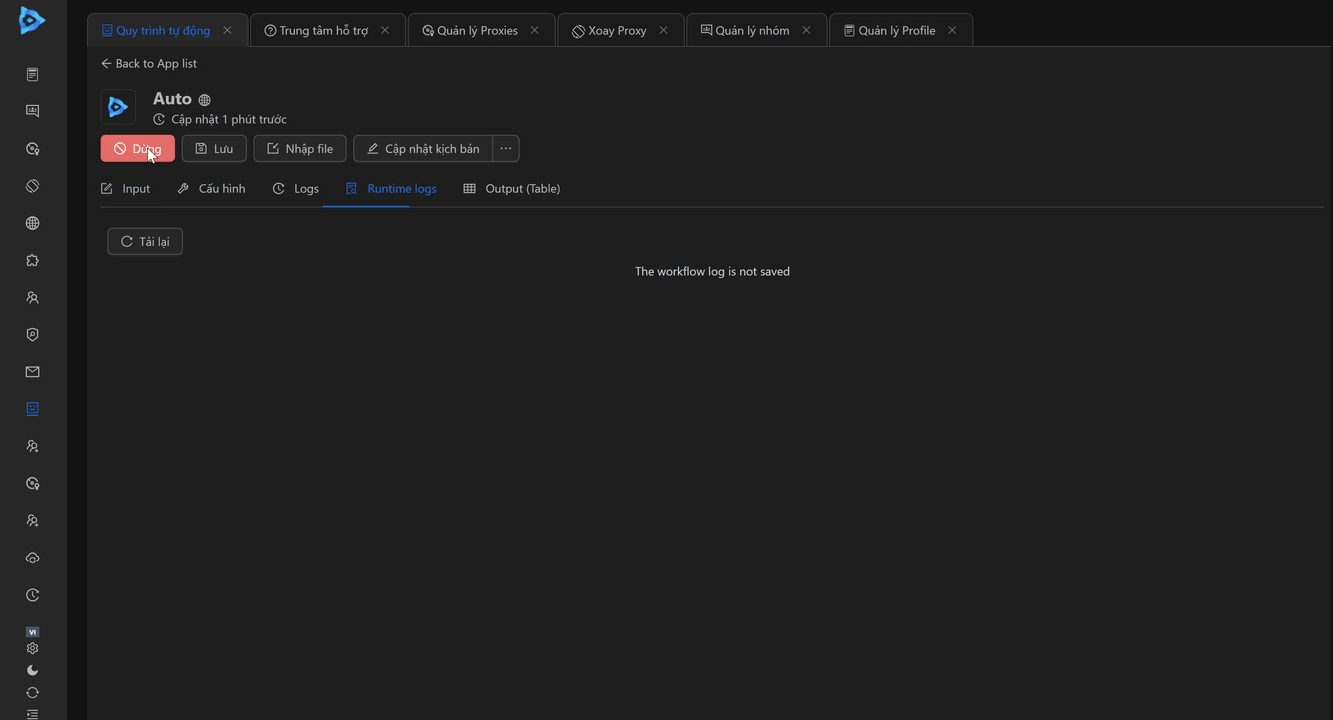Open the three-dots more options dropdown
1333x720 pixels.
(506, 149)
